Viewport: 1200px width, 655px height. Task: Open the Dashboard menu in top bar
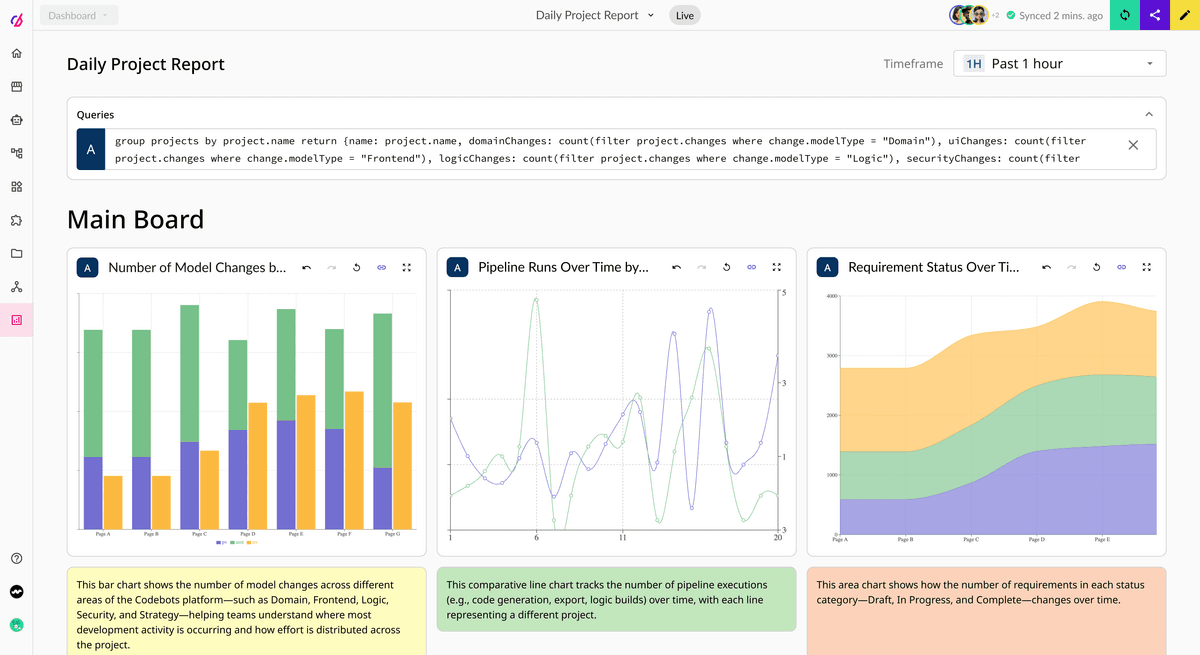(79, 15)
